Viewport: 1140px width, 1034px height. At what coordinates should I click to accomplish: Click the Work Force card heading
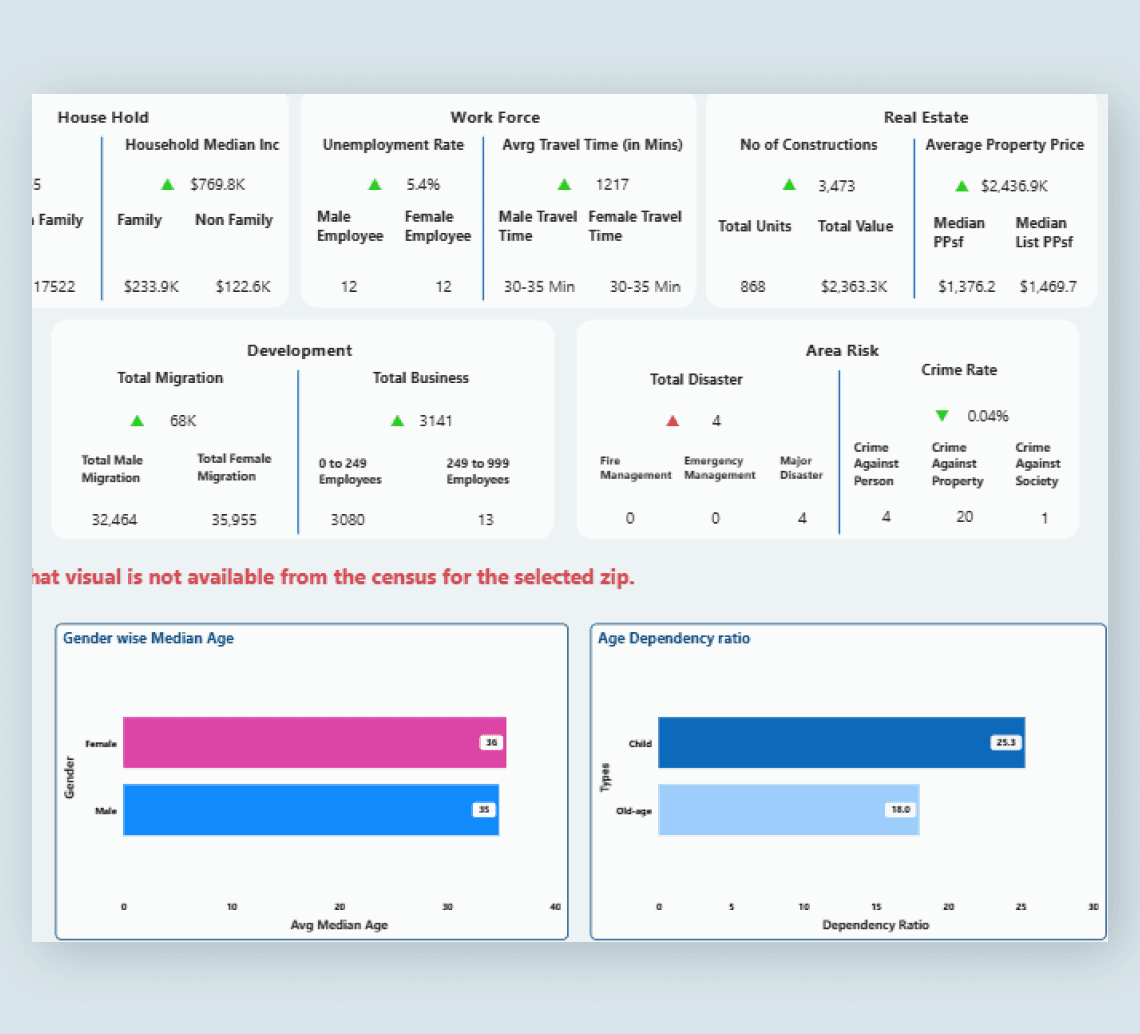[x=495, y=117]
